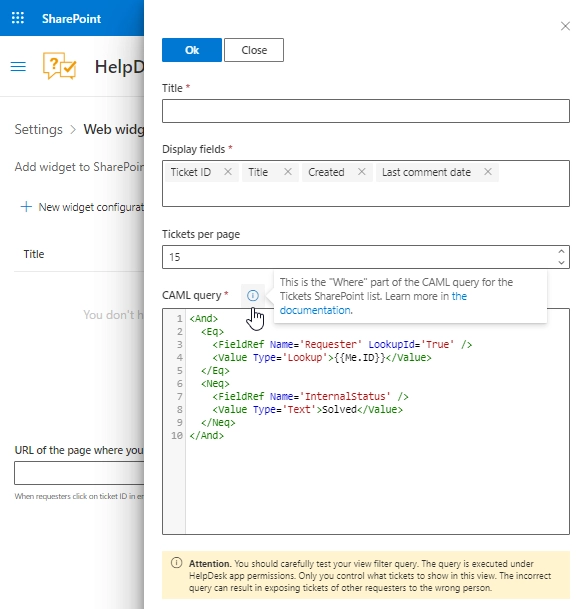Screen dimensions: 588x609
Task: Remove the Last comment date field tag
Action: click(488, 172)
